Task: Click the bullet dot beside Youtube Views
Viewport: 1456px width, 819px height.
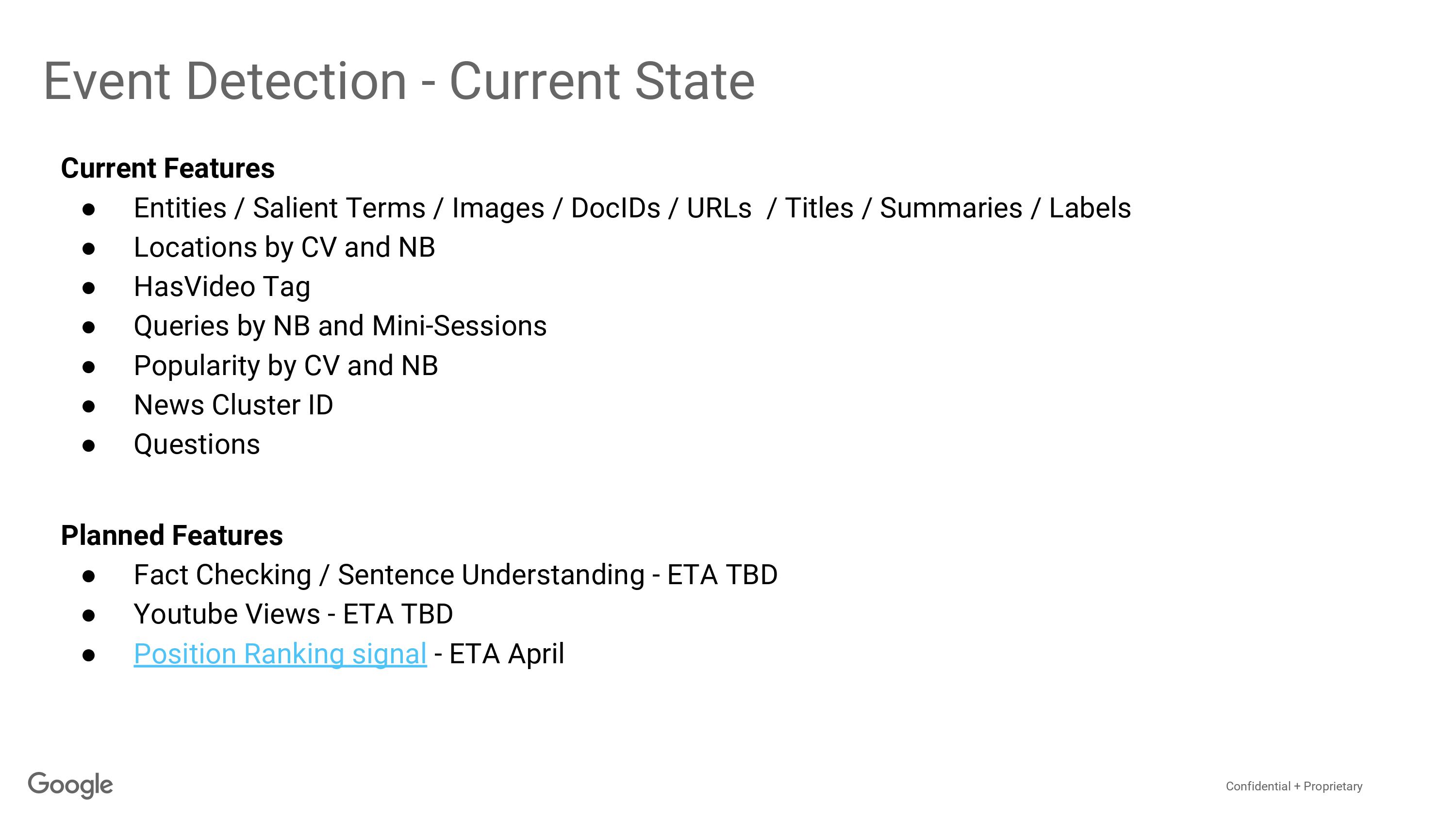Action: [x=89, y=616]
